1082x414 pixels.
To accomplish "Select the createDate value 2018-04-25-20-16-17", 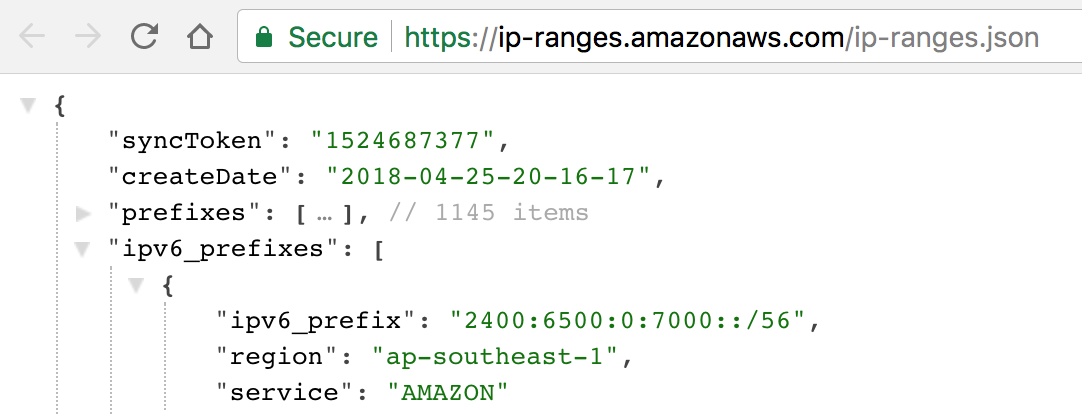I will 489,177.
